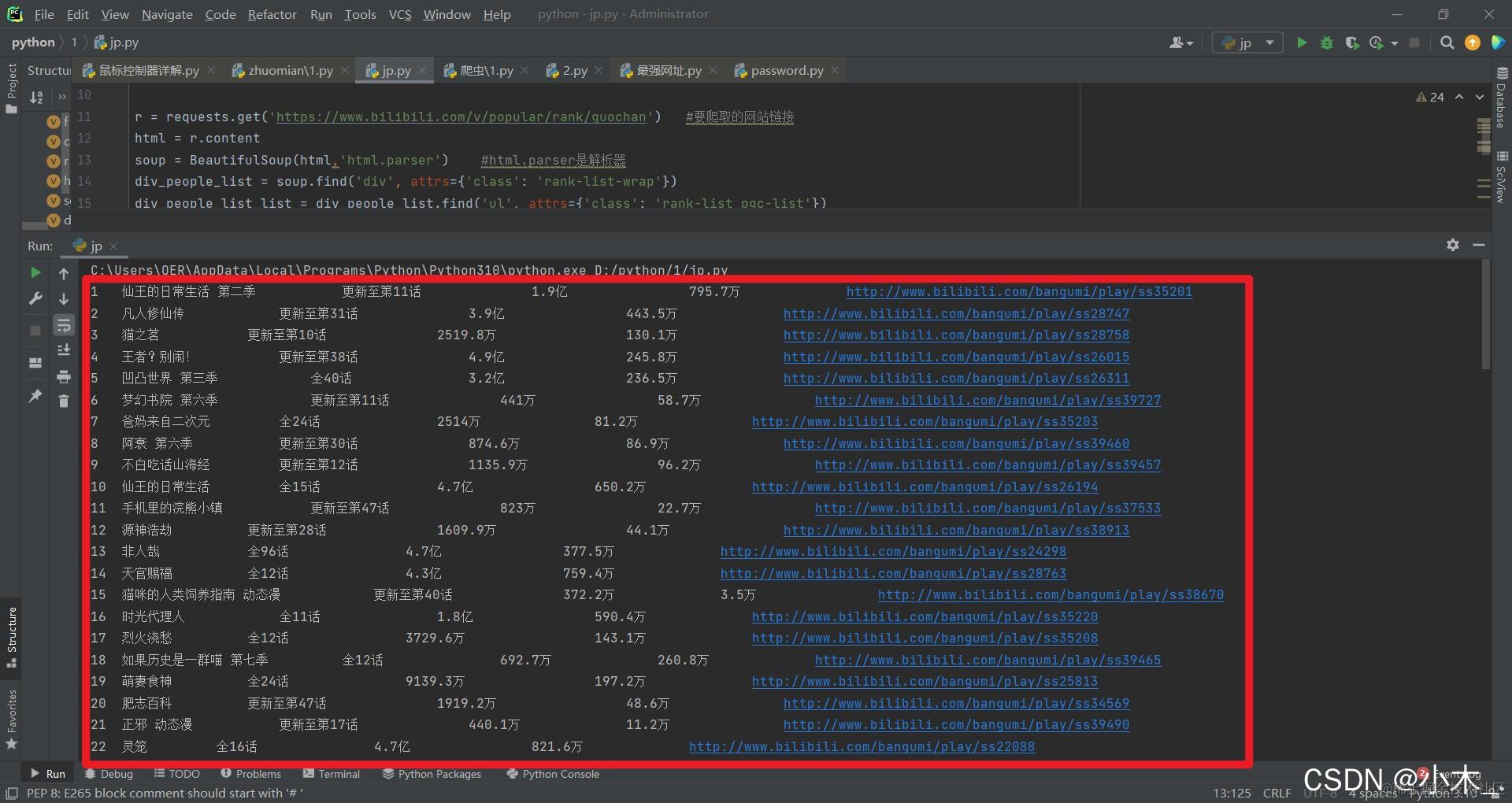Image resolution: width=1512 pixels, height=803 pixels.
Task: Click the jp.py breadcrumb in the navigation bar
Action: (117, 43)
